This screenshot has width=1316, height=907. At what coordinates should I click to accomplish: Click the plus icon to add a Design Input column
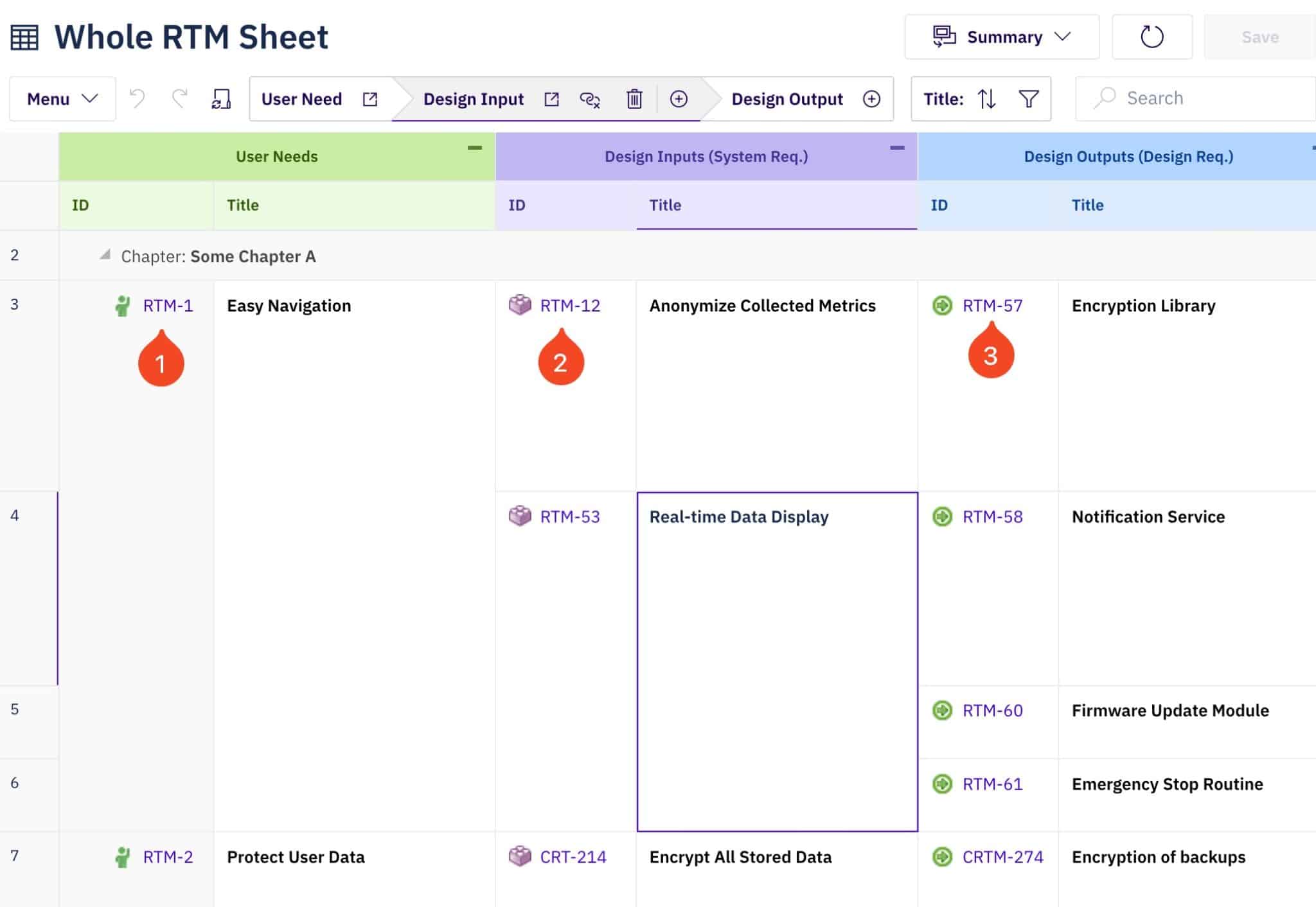679,99
